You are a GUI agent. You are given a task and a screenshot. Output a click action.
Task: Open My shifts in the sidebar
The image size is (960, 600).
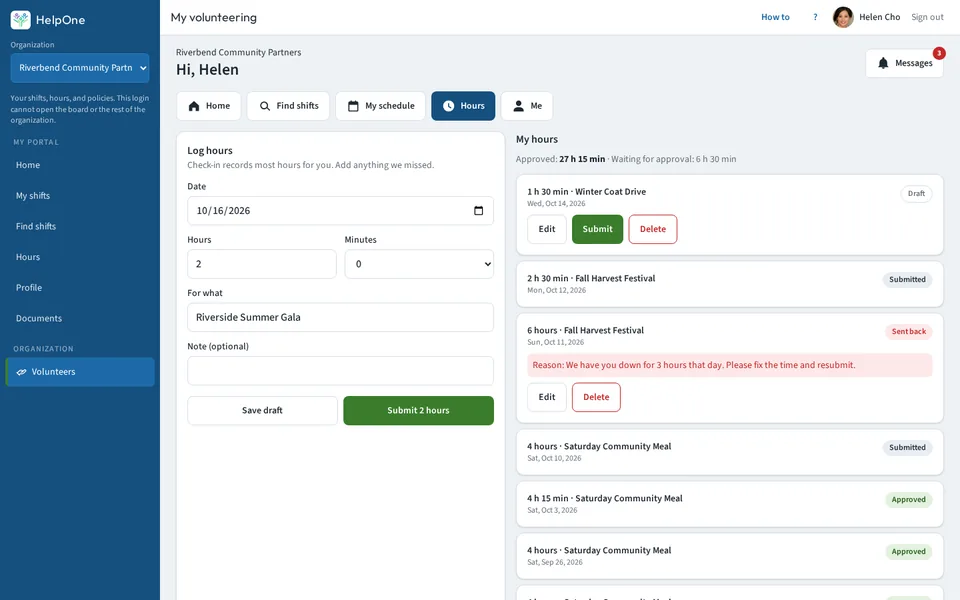coord(80,196)
